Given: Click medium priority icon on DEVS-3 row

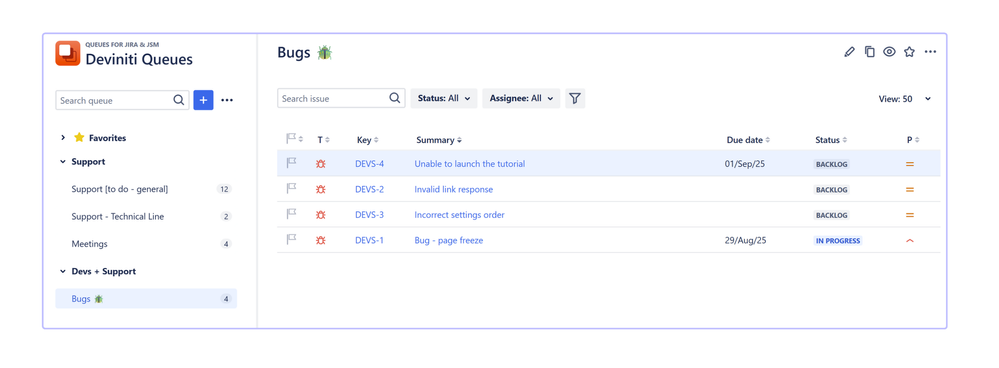Looking at the screenshot, I should (x=910, y=215).
